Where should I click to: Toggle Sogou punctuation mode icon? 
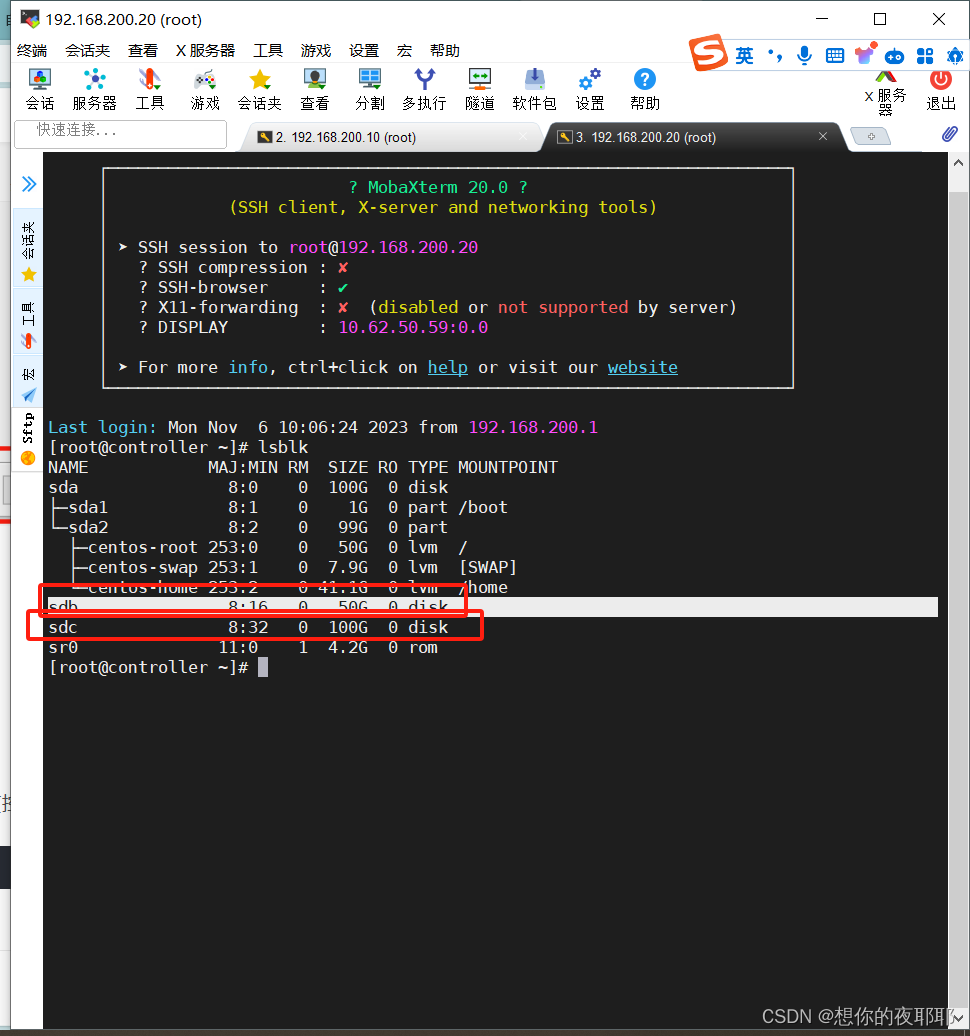pos(775,56)
